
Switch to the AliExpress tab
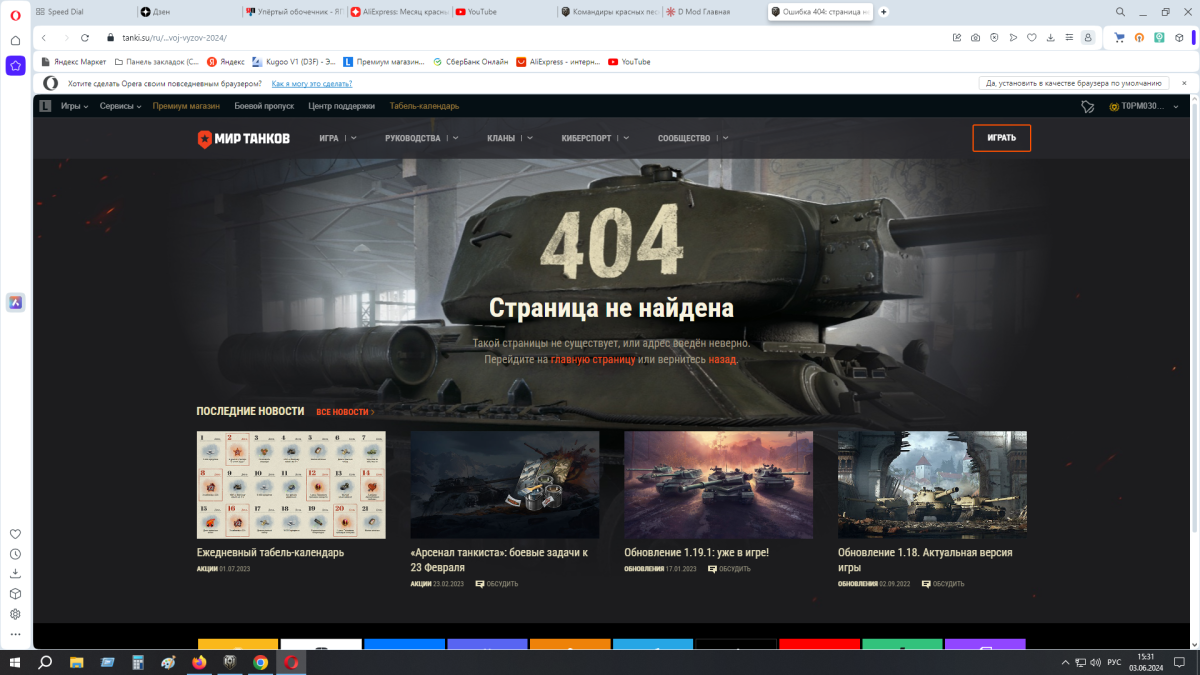click(397, 12)
